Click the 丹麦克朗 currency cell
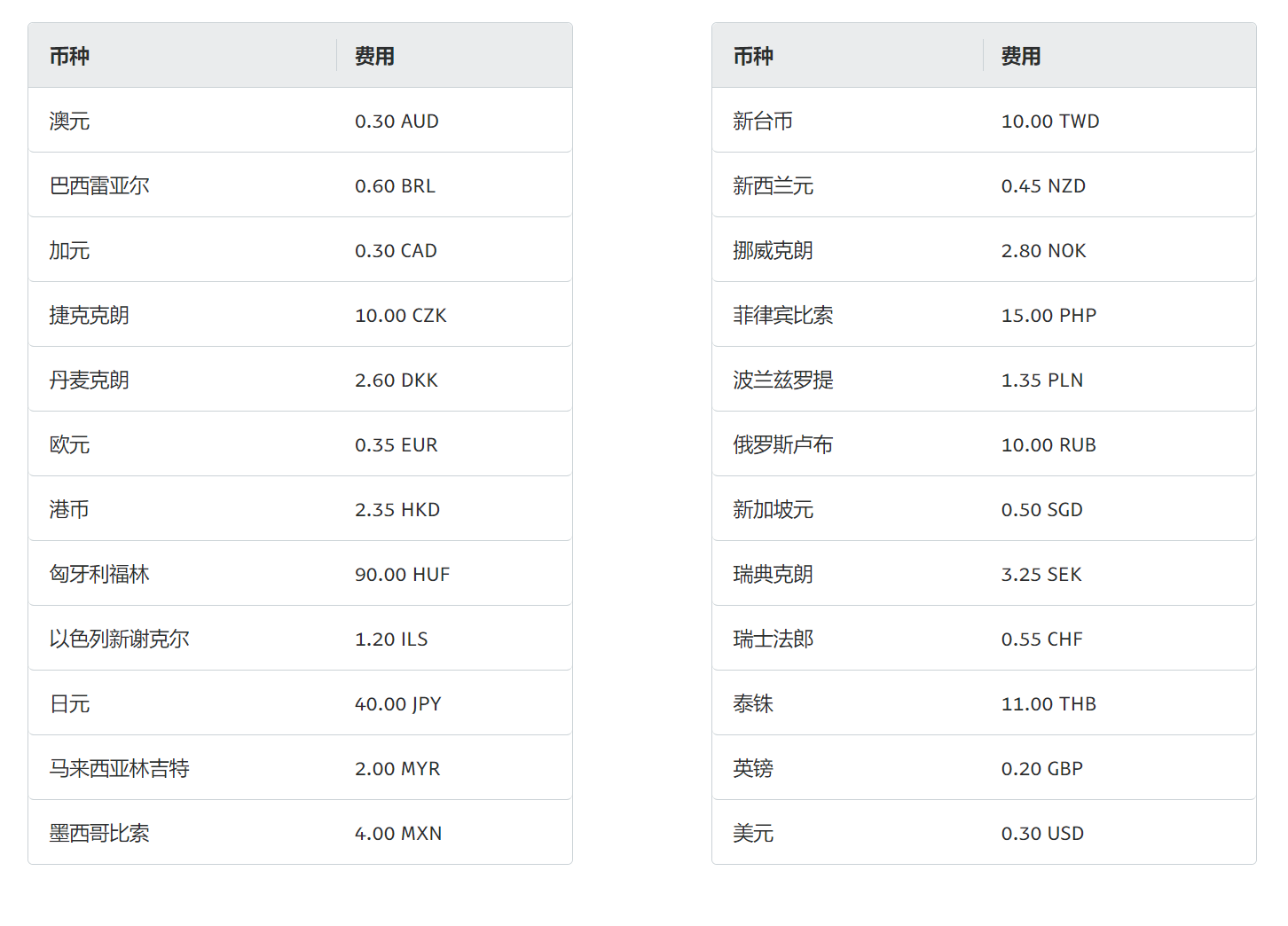Image resolution: width=1288 pixels, height=926 pixels. (90, 380)
